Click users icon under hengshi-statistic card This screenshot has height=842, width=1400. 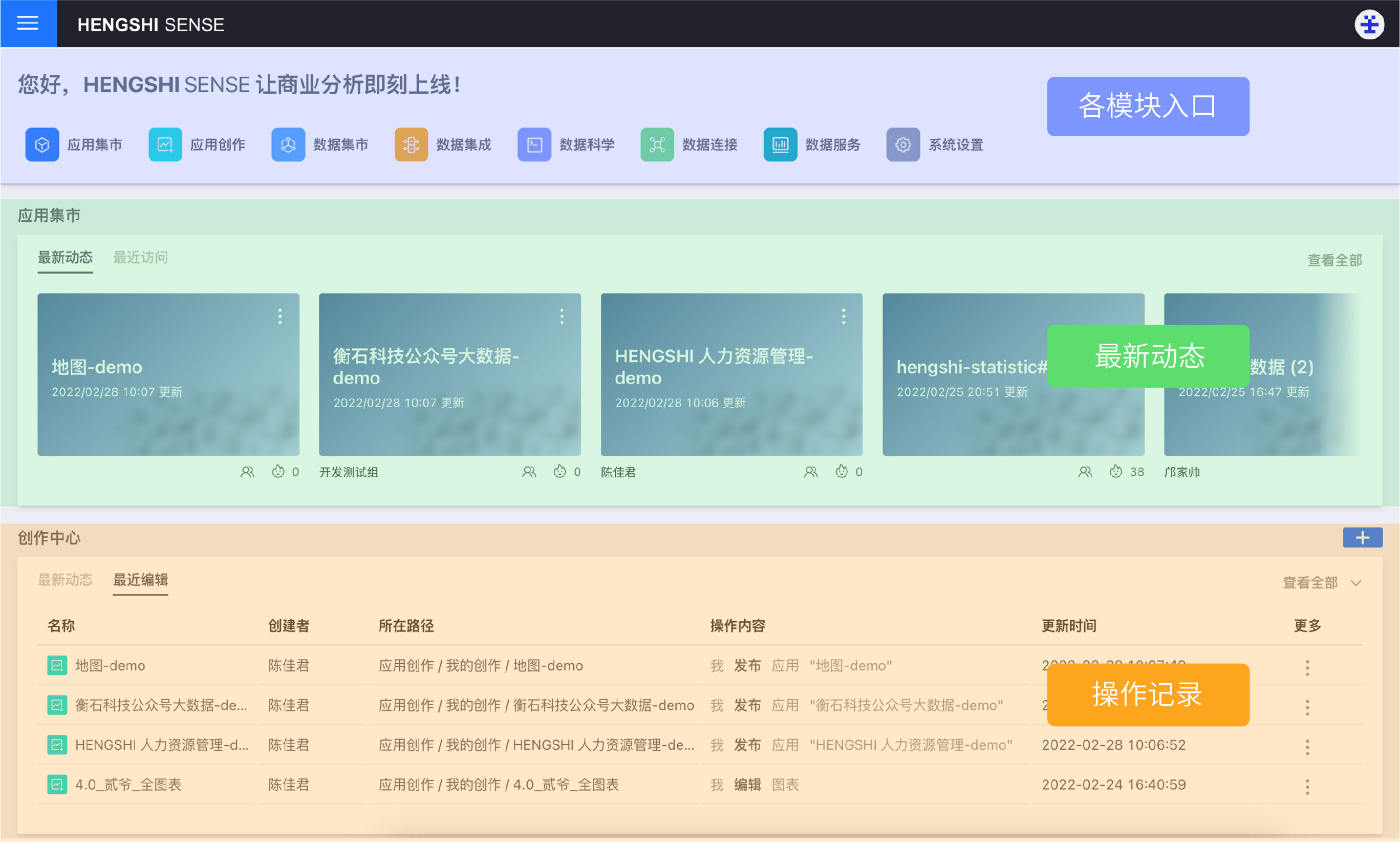[1085, 472]
